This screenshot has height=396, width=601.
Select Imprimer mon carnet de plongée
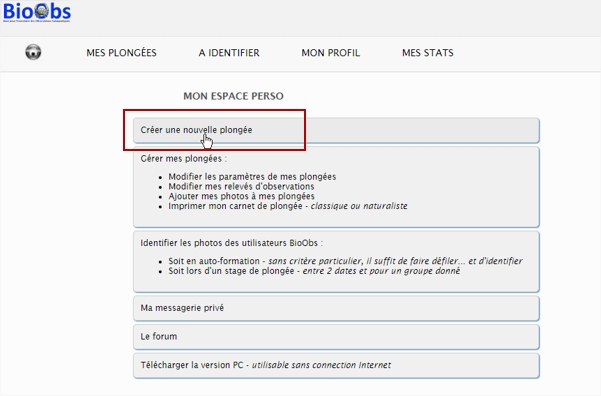[x=235, y=206]
